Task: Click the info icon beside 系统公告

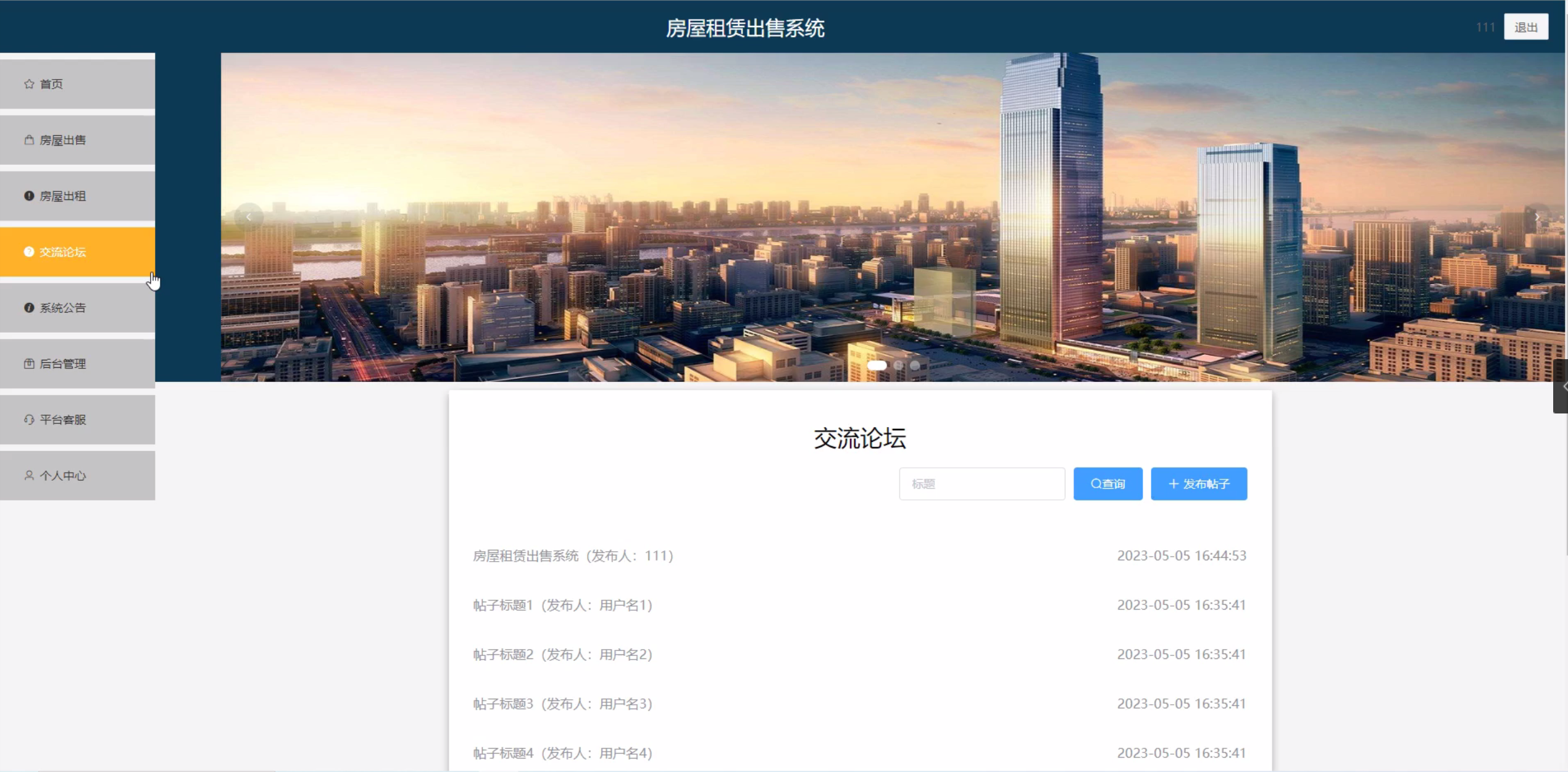Action: pos(29,307)
